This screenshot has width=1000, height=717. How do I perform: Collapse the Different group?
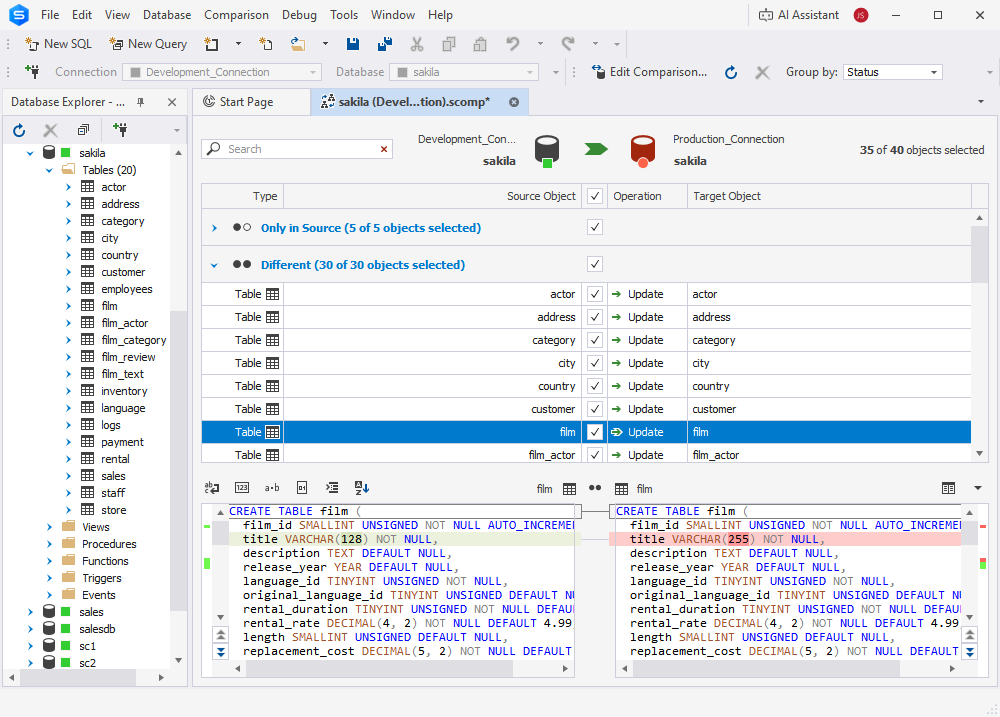click(214, 265)
